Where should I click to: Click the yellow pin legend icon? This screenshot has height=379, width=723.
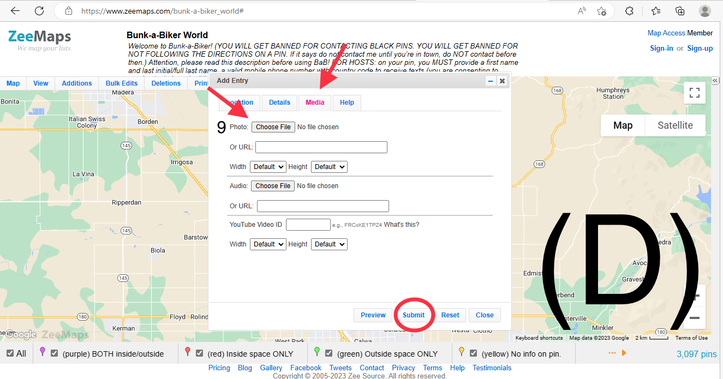461,352
